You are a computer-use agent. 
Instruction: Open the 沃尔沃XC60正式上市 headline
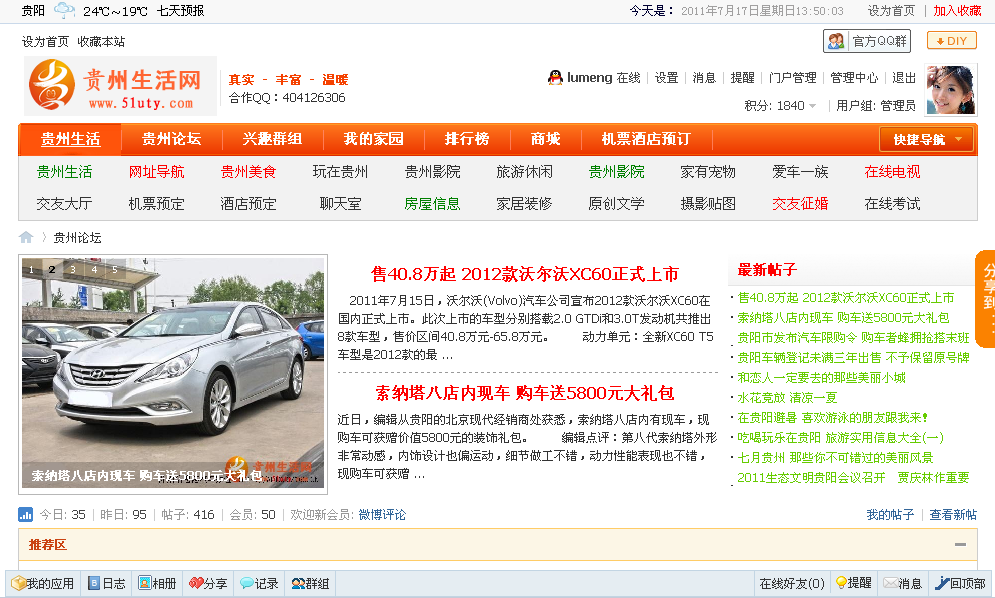pos(525,274)
